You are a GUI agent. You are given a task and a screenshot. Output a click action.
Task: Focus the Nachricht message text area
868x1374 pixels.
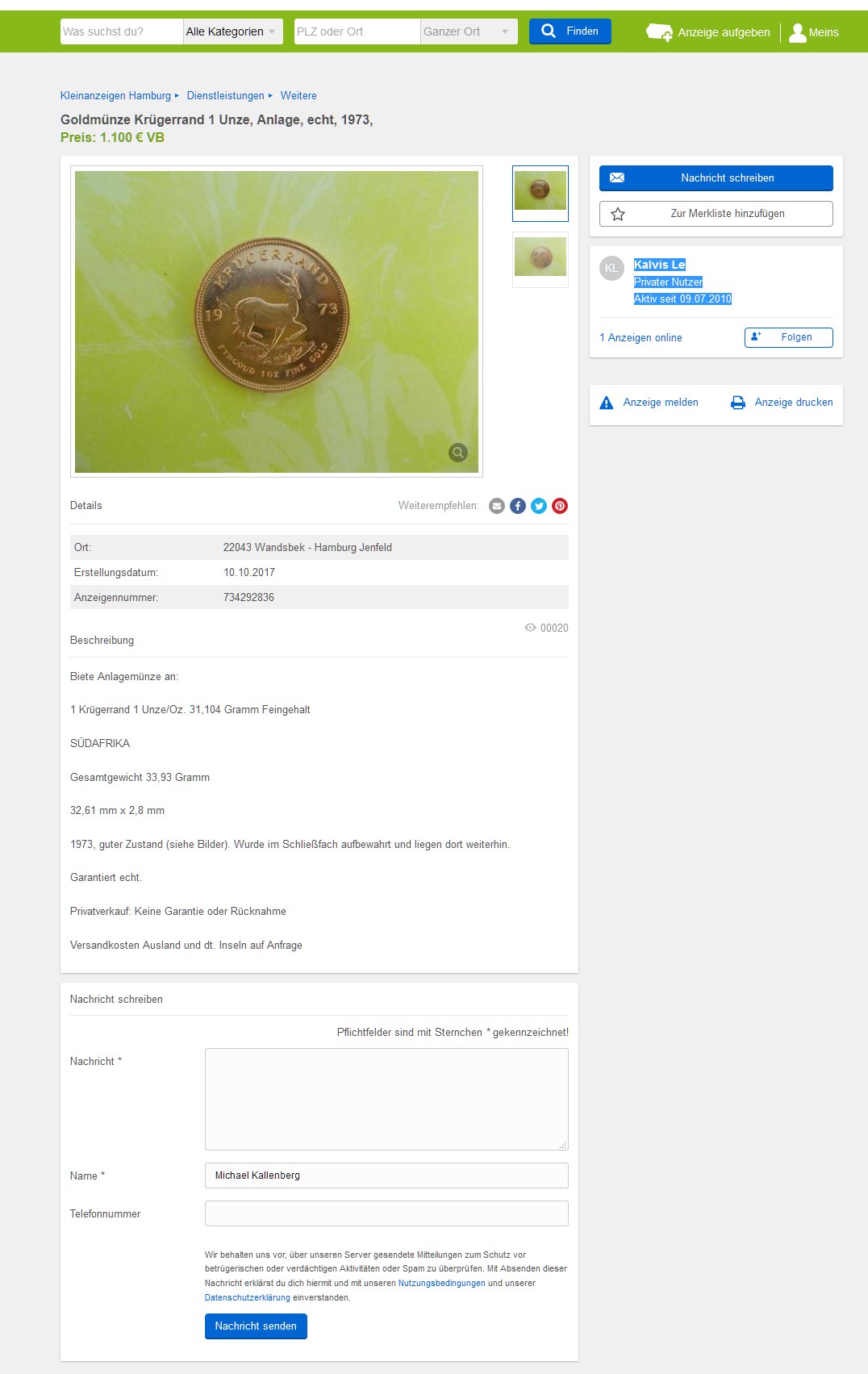click(x=386, y=1099)
